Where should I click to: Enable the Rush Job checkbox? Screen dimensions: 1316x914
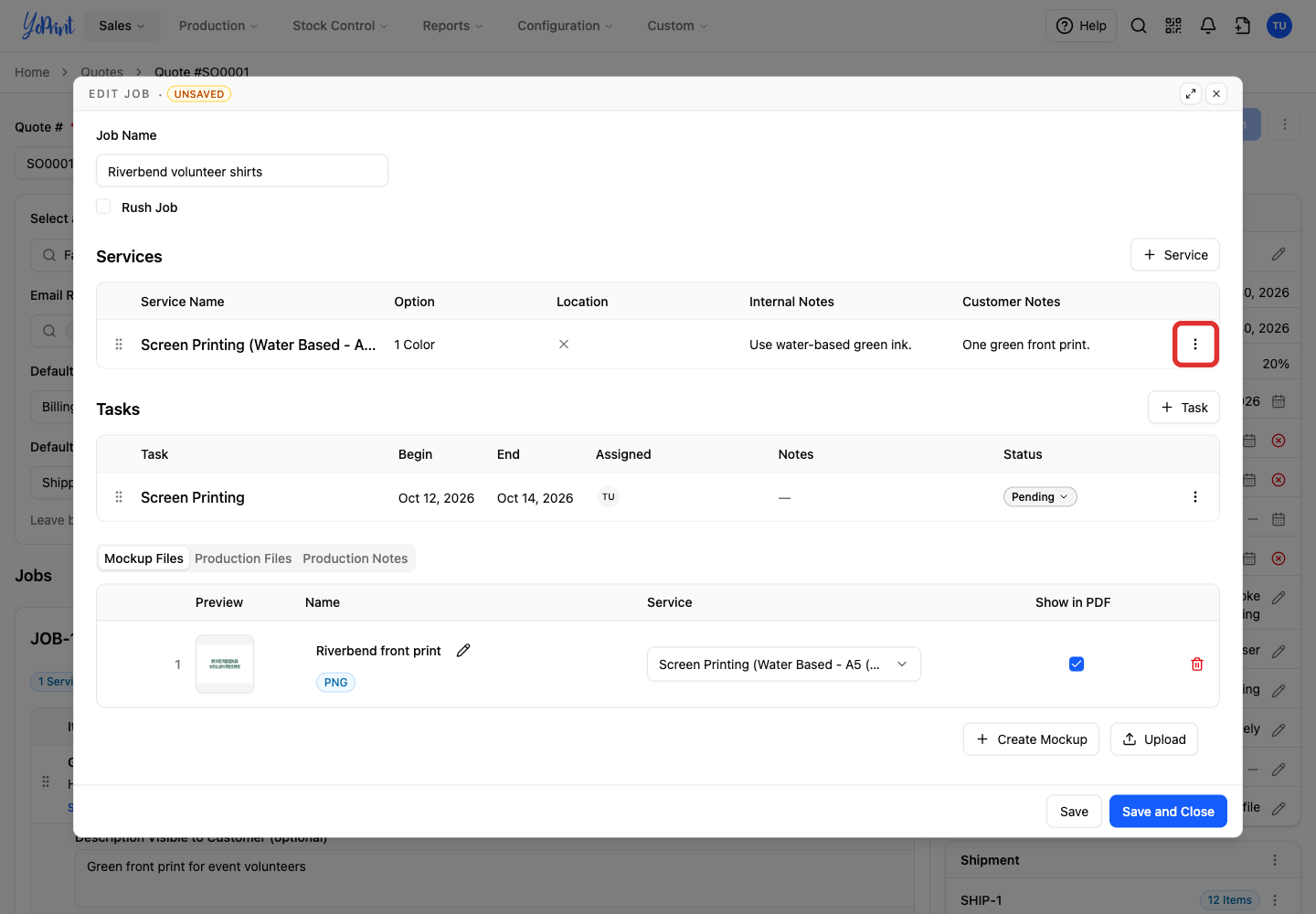tap(104, 207)
